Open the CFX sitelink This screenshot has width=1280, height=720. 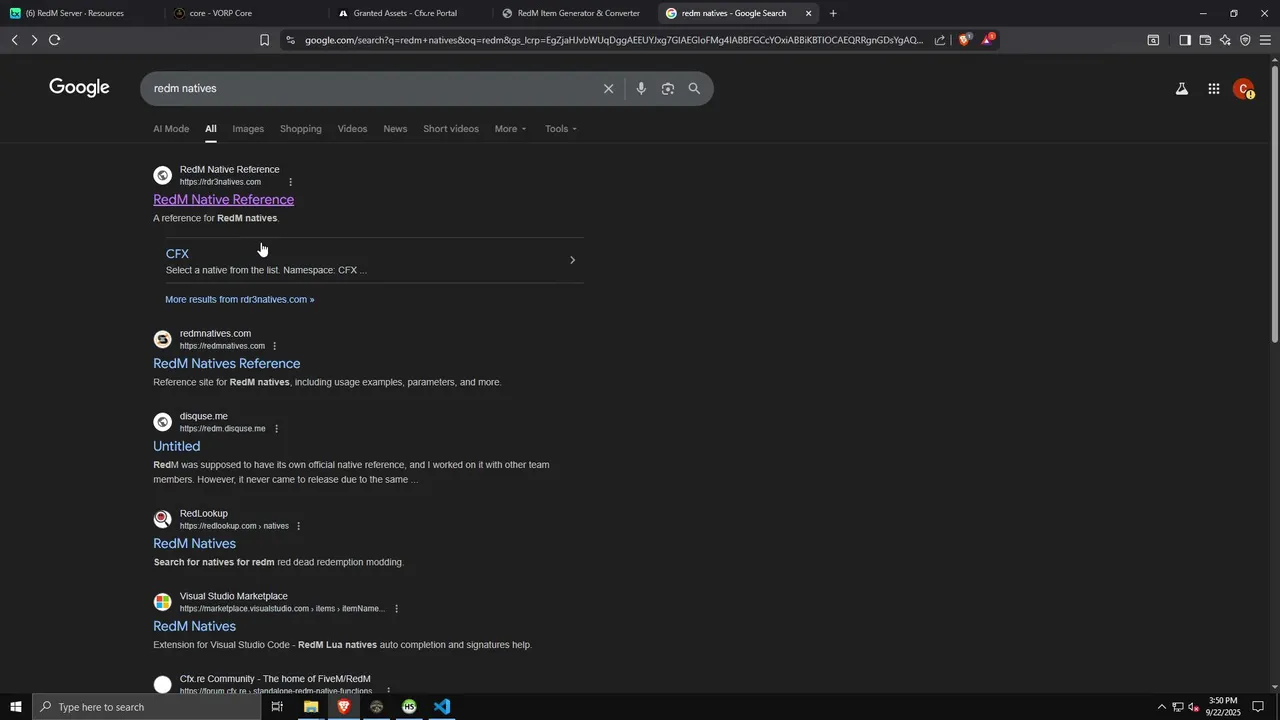(x=177, y=254)
